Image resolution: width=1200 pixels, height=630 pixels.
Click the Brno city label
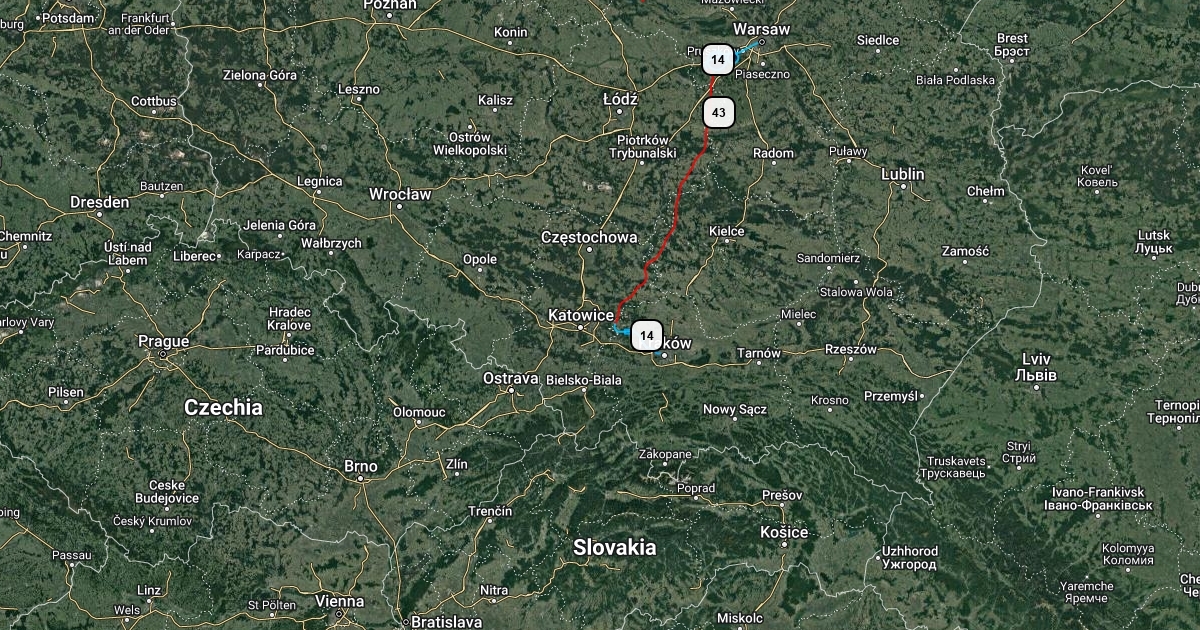361,466
